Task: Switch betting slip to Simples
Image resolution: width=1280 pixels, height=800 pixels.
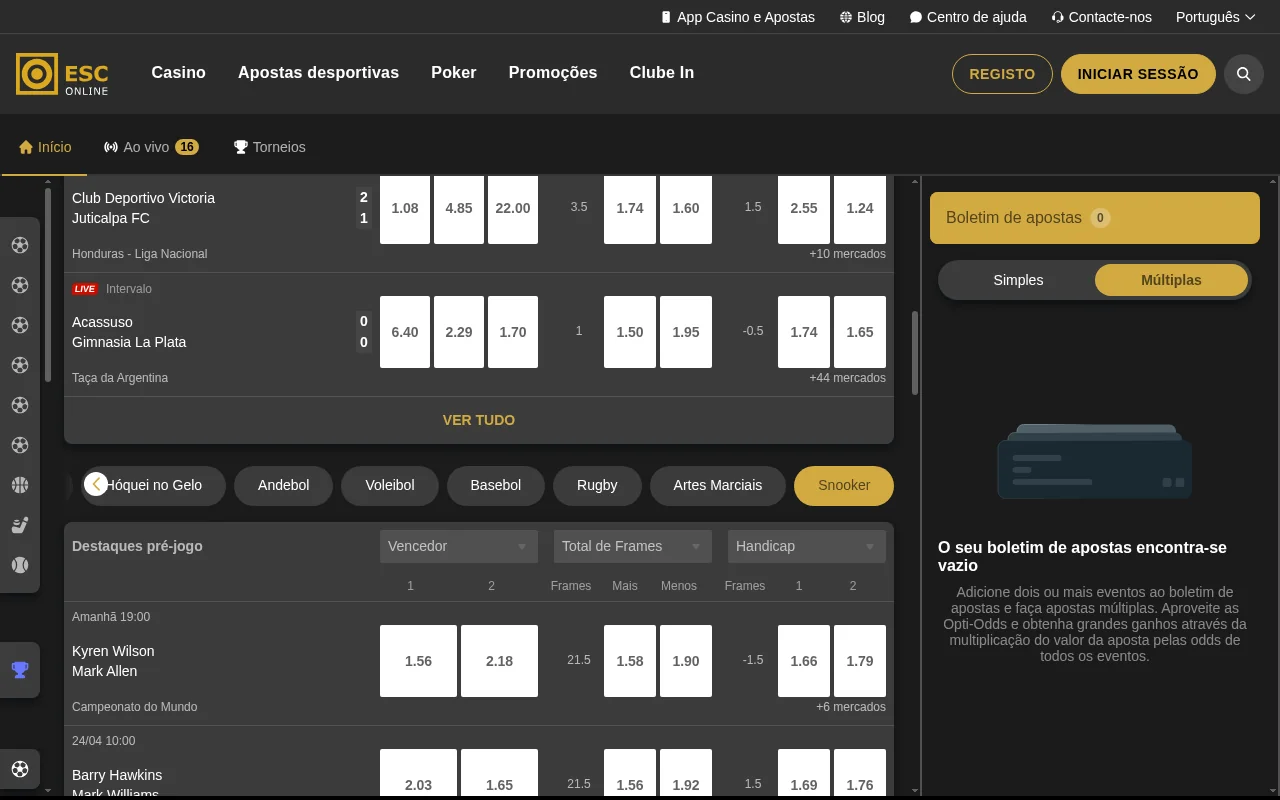Action: [1018, 280]
